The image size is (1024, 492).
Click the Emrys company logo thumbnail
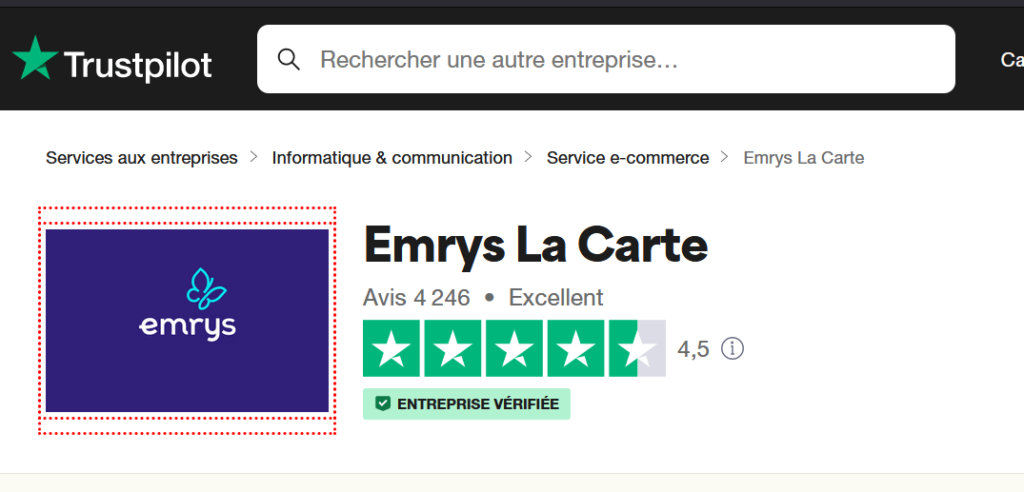pos(187,320)
